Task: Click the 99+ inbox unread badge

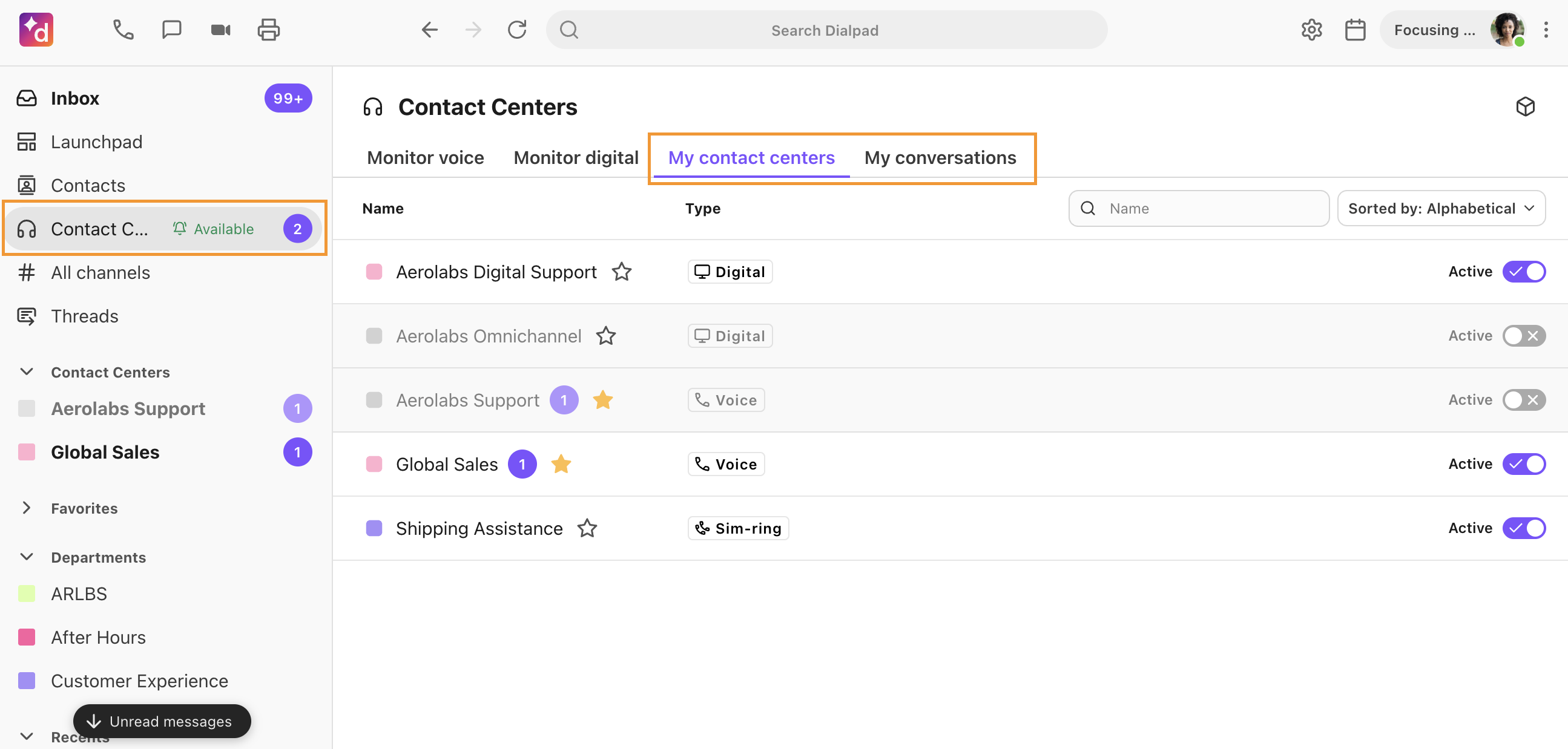Action: coord(288,99)
